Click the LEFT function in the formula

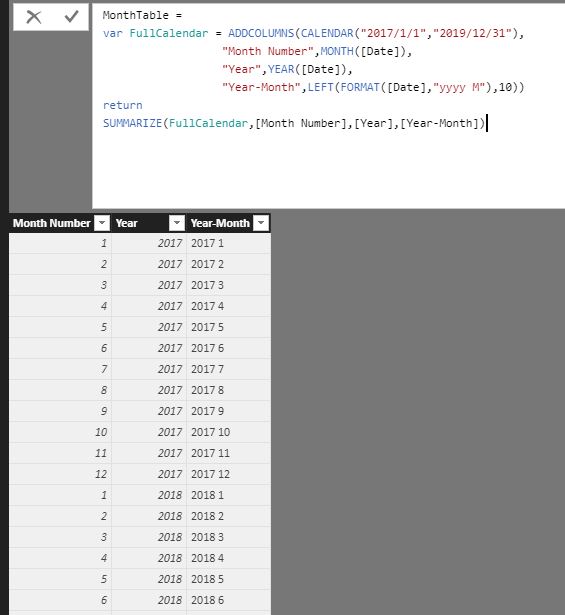[x=320, y=87]
